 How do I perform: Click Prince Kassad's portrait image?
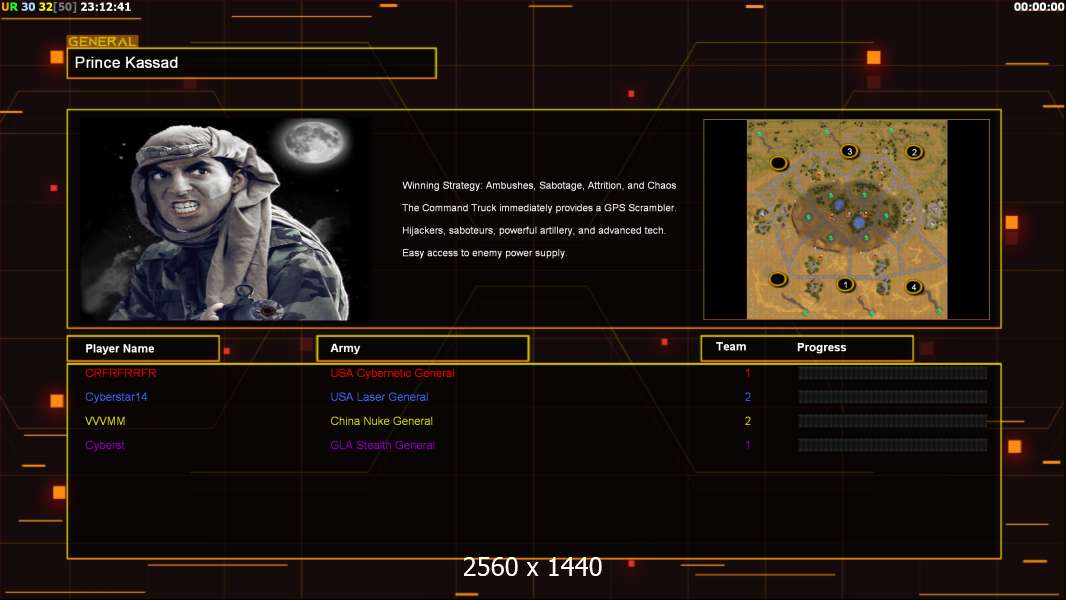point(225,217)
